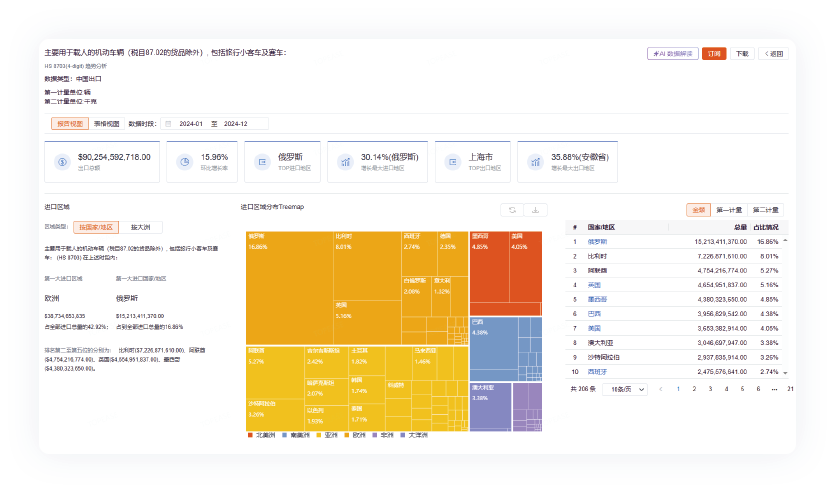Open the 俄罗斯 link in table
Viewport: 836px width, 494px height.
coord(597,241)
